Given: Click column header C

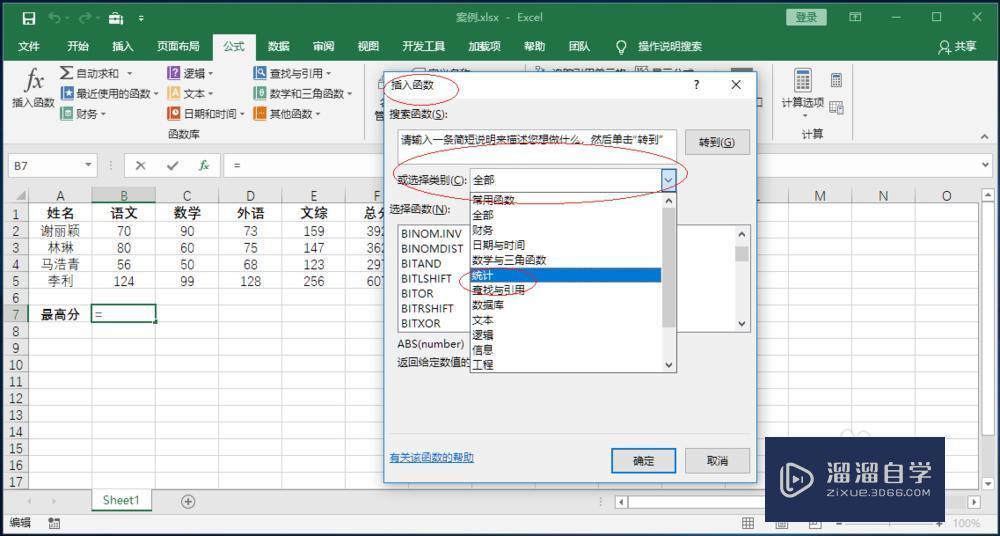Looking at the screenshot, I should tap(187, 195).
